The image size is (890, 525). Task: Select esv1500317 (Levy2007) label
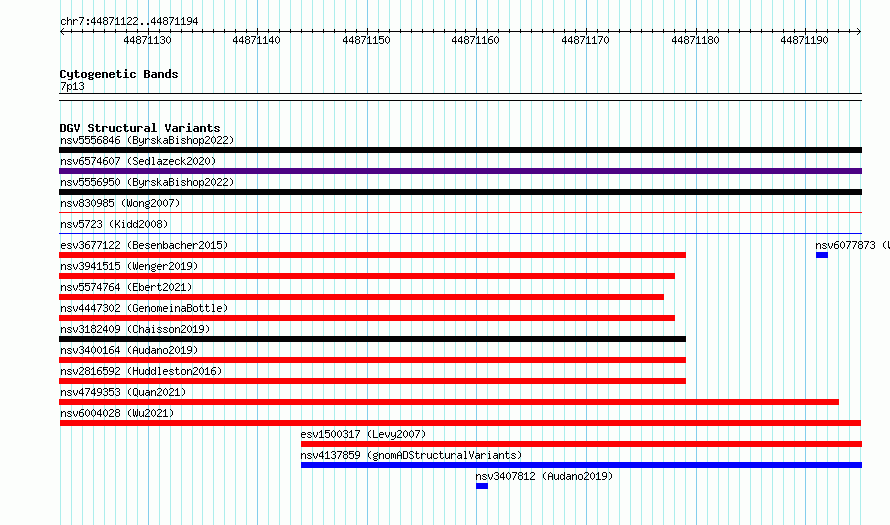(x=363, y=434)
